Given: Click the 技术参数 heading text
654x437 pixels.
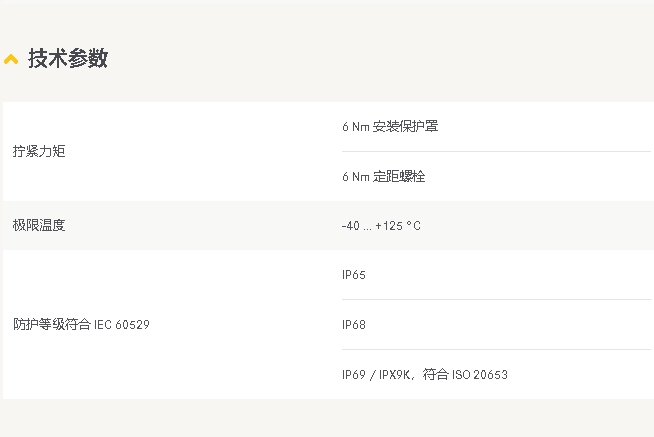Looking at the screenshot, I should [x=68, y=58].
